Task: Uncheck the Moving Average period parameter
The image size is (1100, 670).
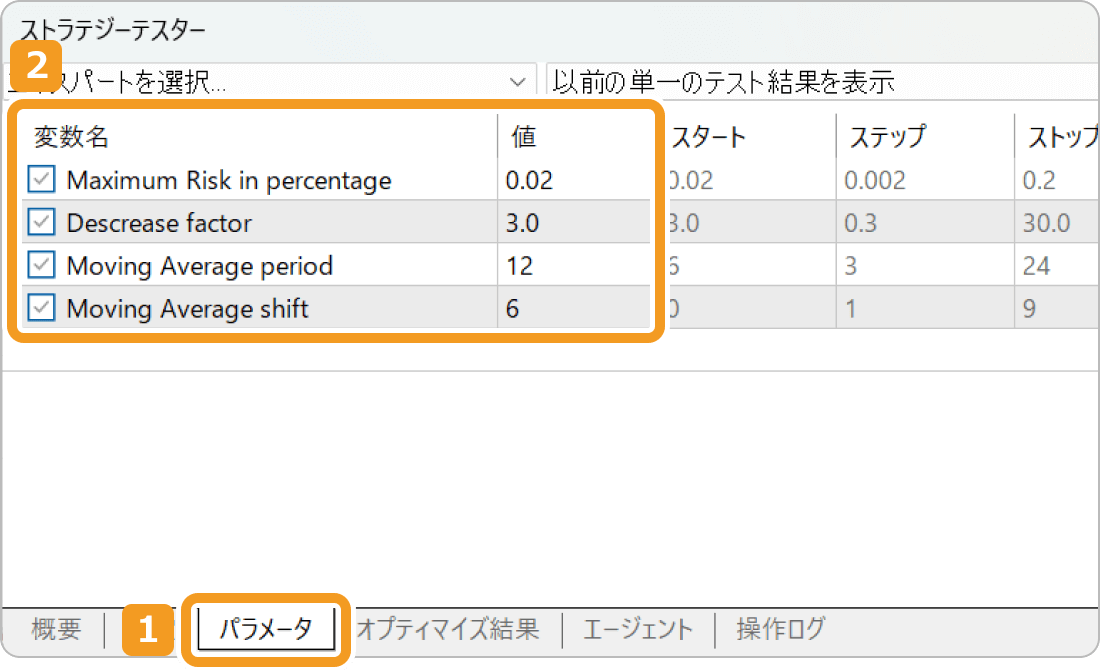Action: pos(42,265)
